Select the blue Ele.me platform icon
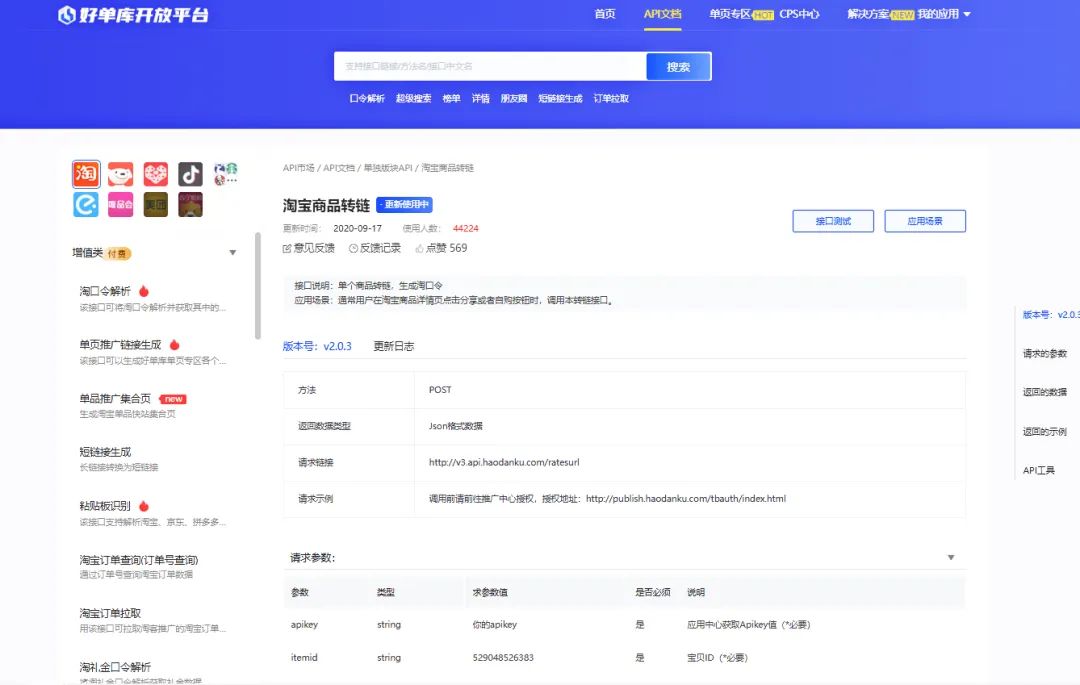The height and width of the screenshot is (685, 1080). (86, 204)
